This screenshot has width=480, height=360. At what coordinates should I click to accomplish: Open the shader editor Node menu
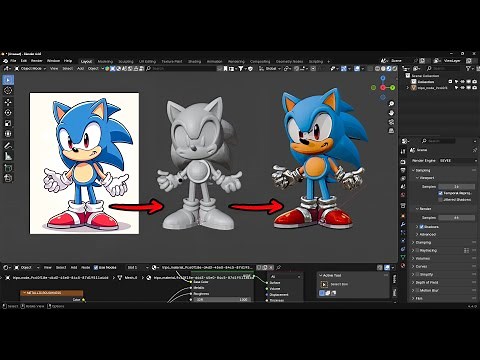coord(86,267)
